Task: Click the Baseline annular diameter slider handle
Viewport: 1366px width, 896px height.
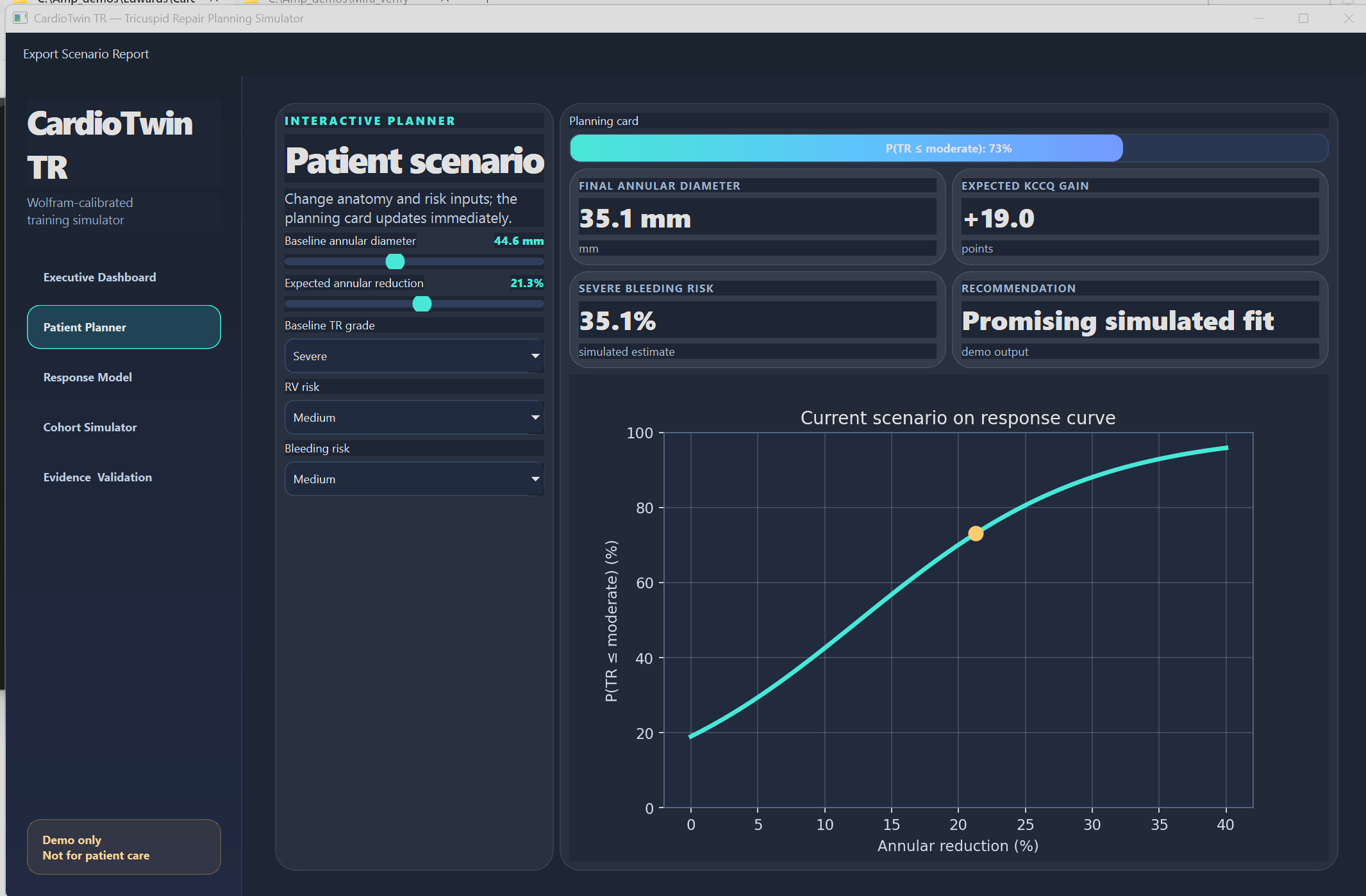Action: [395, 261]
